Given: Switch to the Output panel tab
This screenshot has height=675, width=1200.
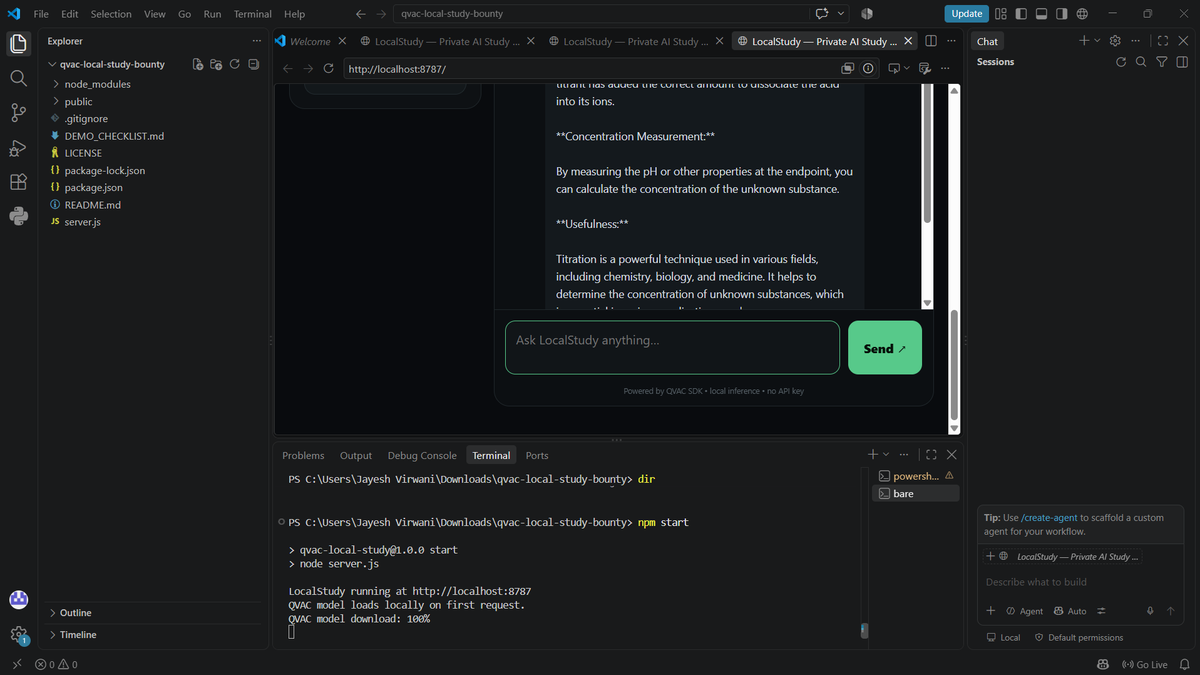Looking at the screenshot, I should pyautogui.click(x=355, y=455).
